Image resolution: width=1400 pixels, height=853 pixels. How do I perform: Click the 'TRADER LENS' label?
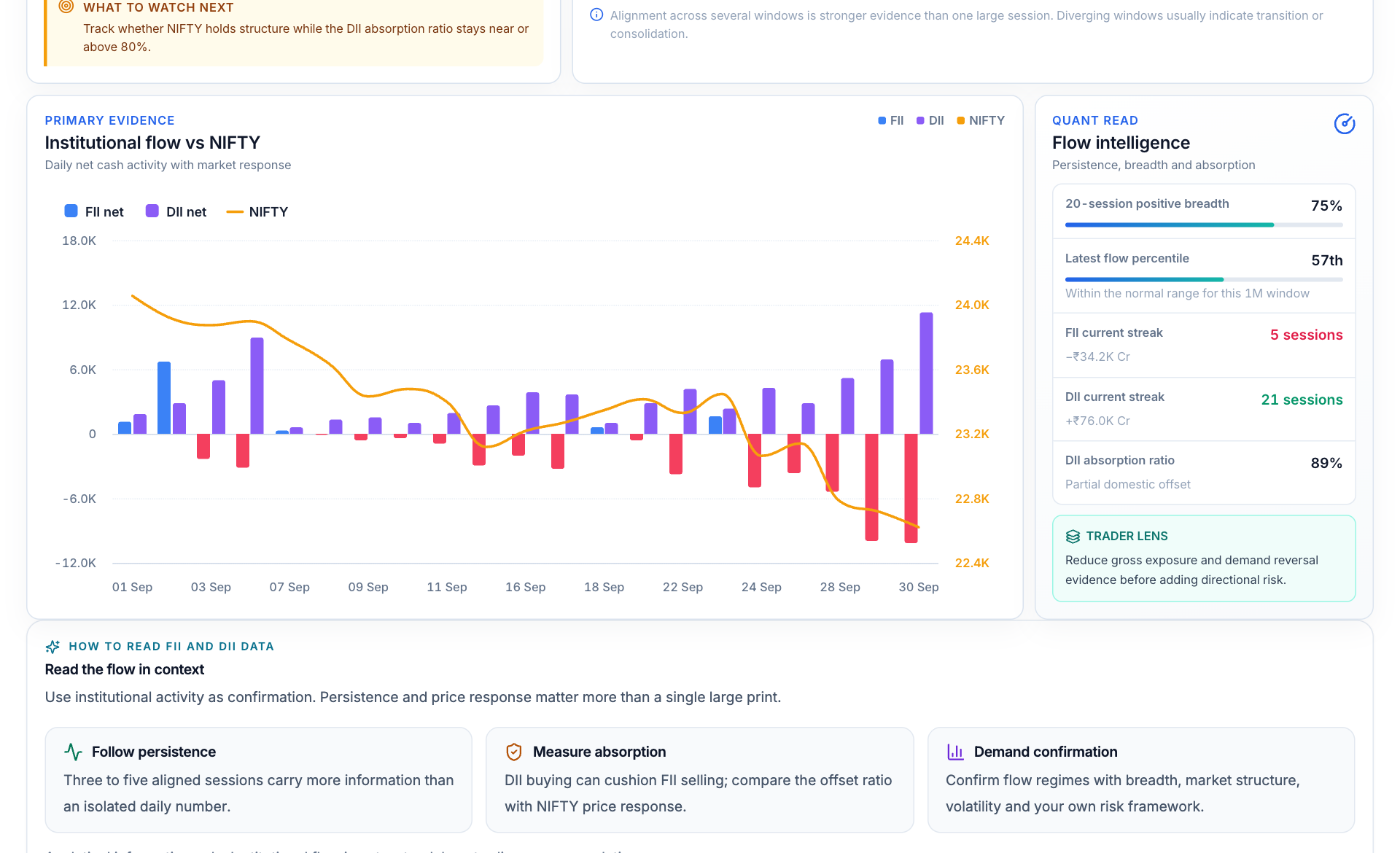click(1127, 536)
